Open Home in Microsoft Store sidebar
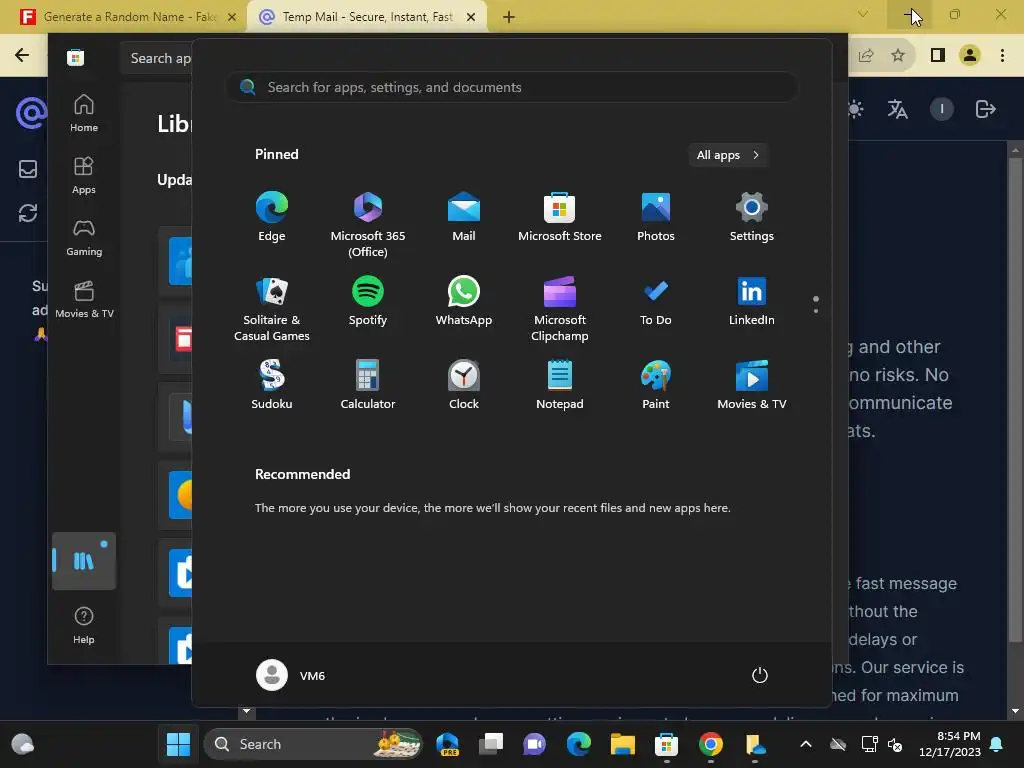Viewport: 1024px width, 768px height. coord(84,114)
